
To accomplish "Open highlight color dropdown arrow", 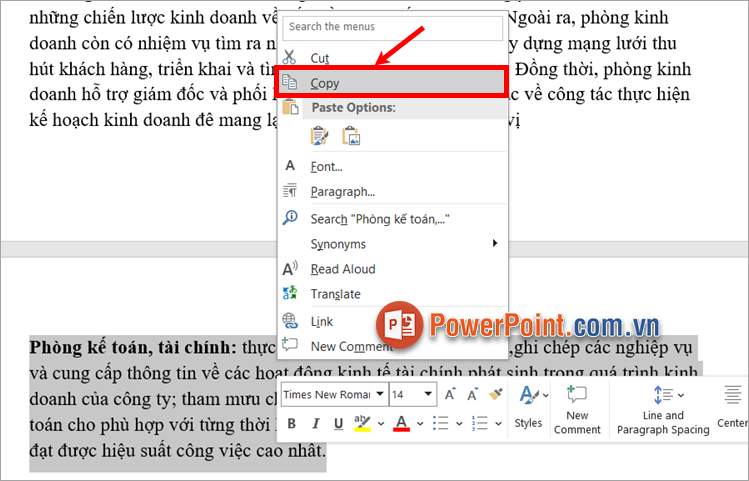I will coord(381,423).
